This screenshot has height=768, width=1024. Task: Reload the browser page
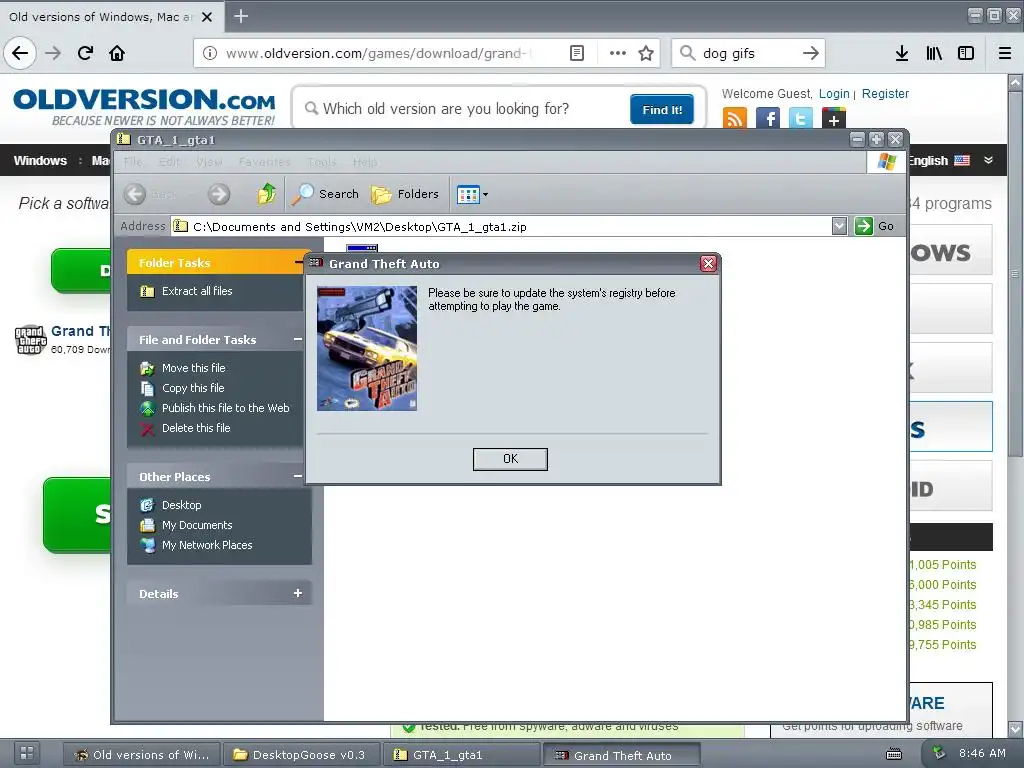click(x=85, y=53)
